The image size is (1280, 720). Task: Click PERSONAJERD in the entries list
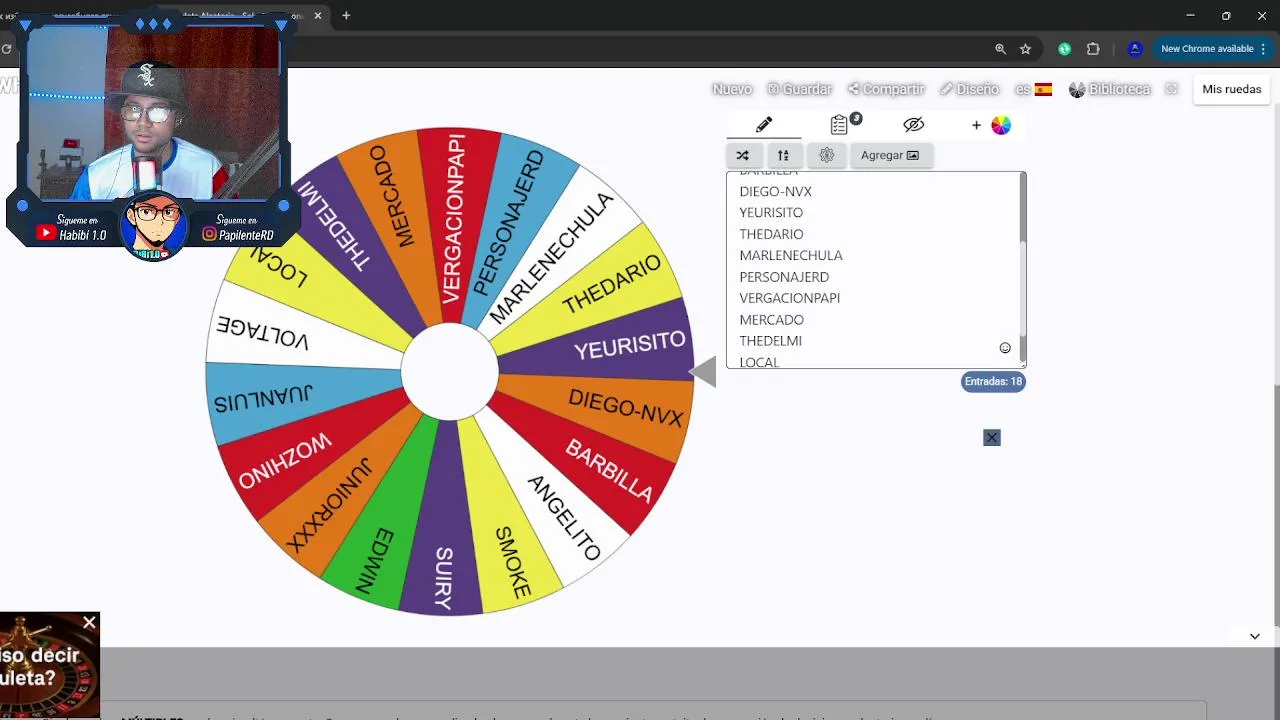[x=784, y=277]
